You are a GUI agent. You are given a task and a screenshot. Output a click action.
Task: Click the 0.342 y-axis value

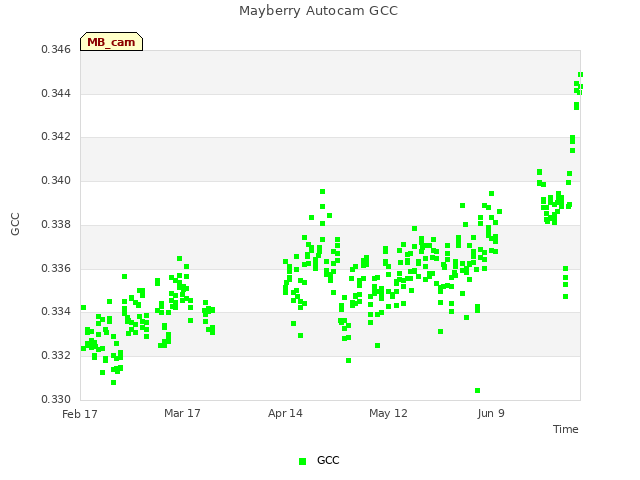(56, 136)
